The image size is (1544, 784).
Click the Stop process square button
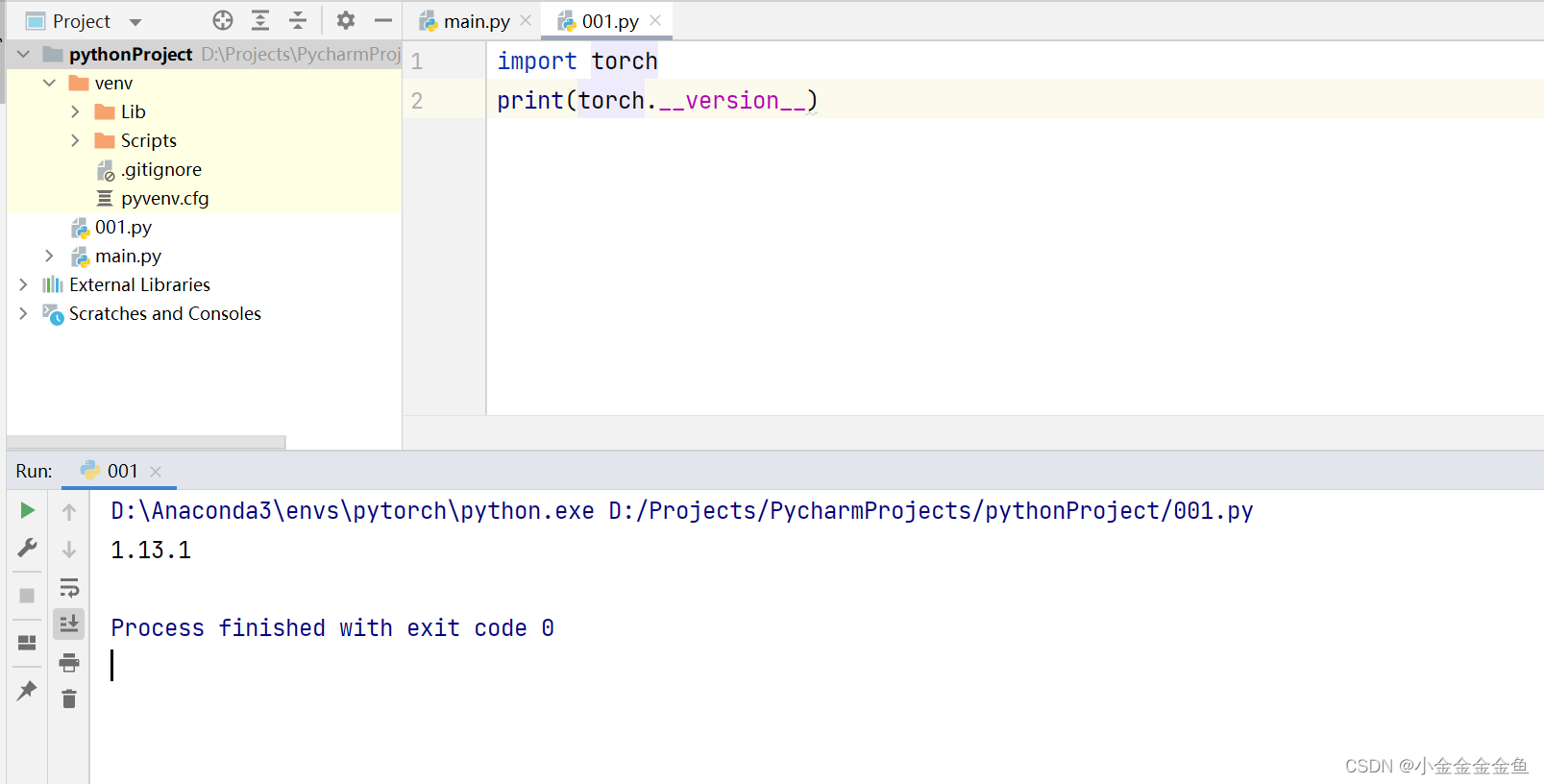click(x=27, y=596)
